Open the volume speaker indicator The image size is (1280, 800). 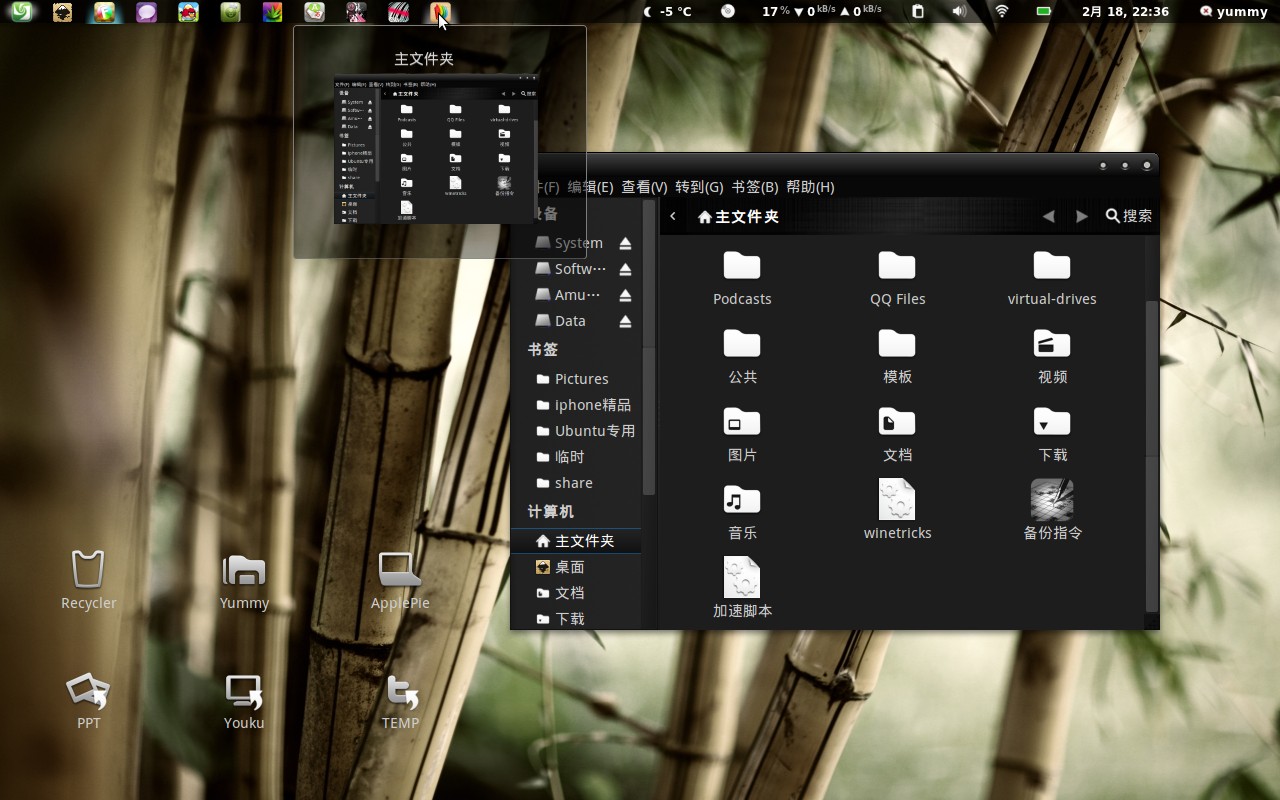coord(959,12)
